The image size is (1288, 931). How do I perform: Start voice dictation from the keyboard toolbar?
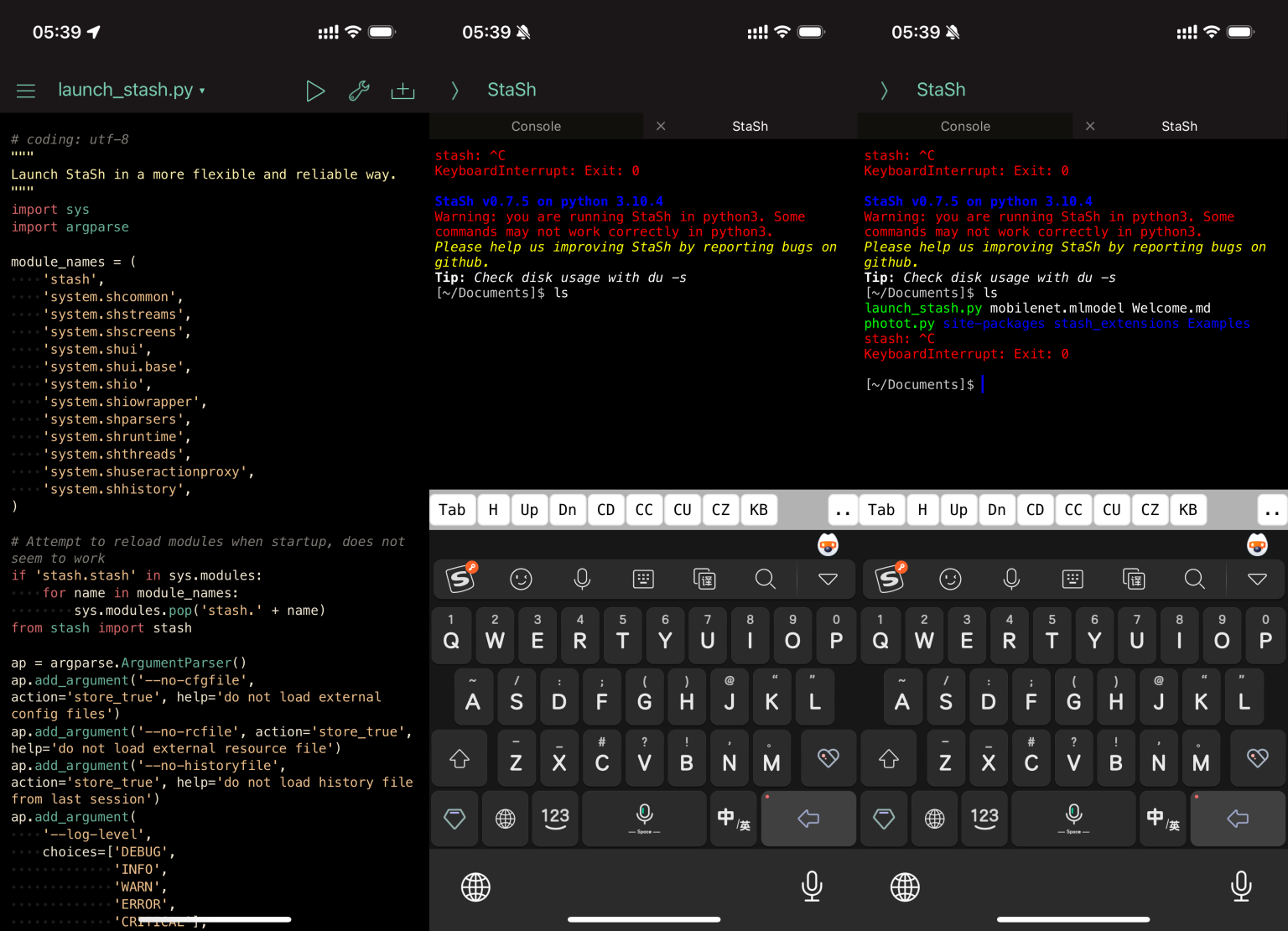click(x=582, y=579)
